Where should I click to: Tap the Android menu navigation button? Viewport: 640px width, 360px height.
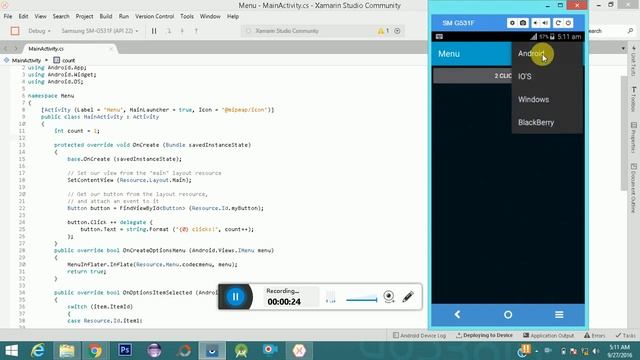coord(559,314)
